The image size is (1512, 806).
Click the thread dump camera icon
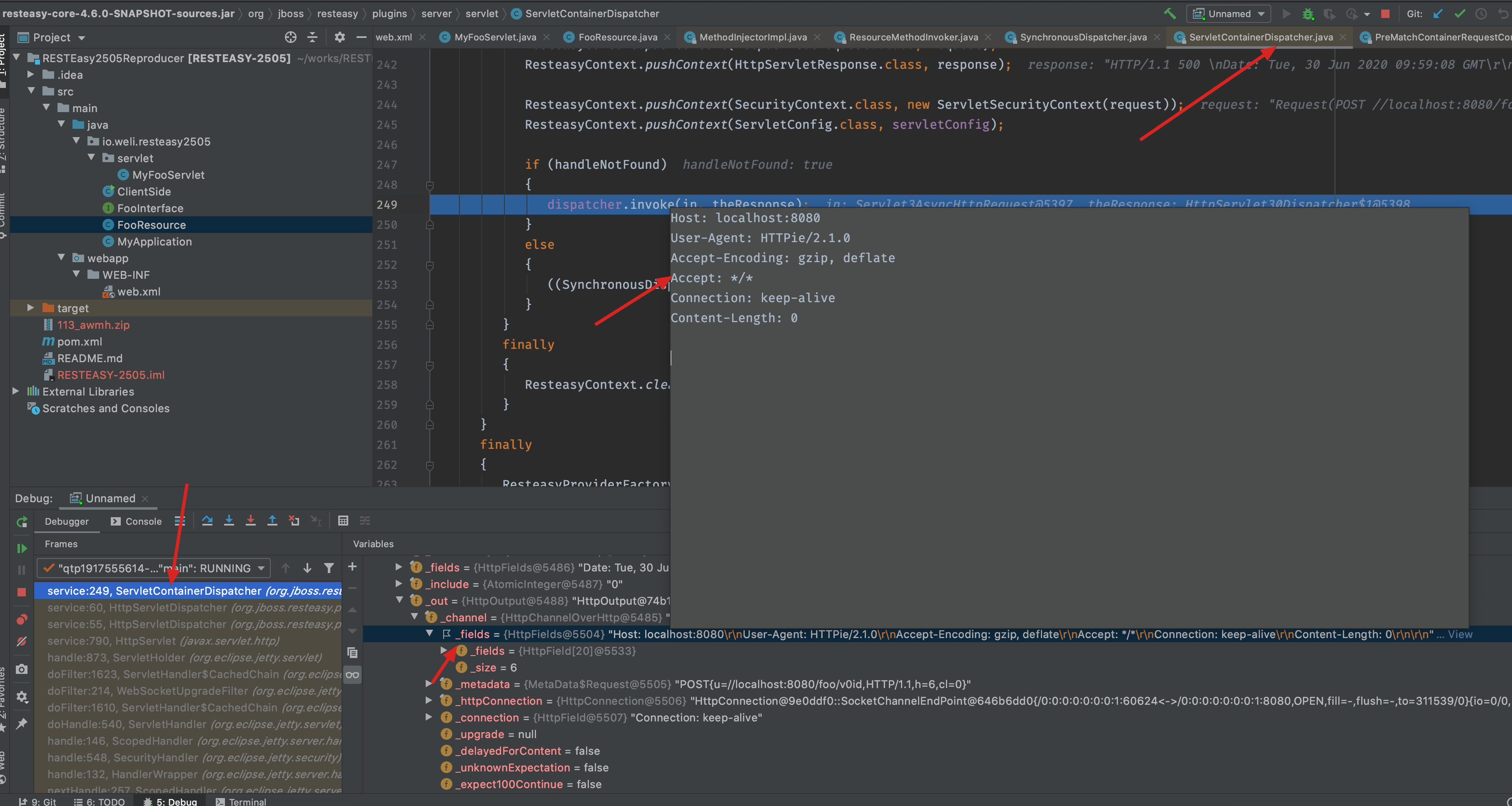coord(22,669)
